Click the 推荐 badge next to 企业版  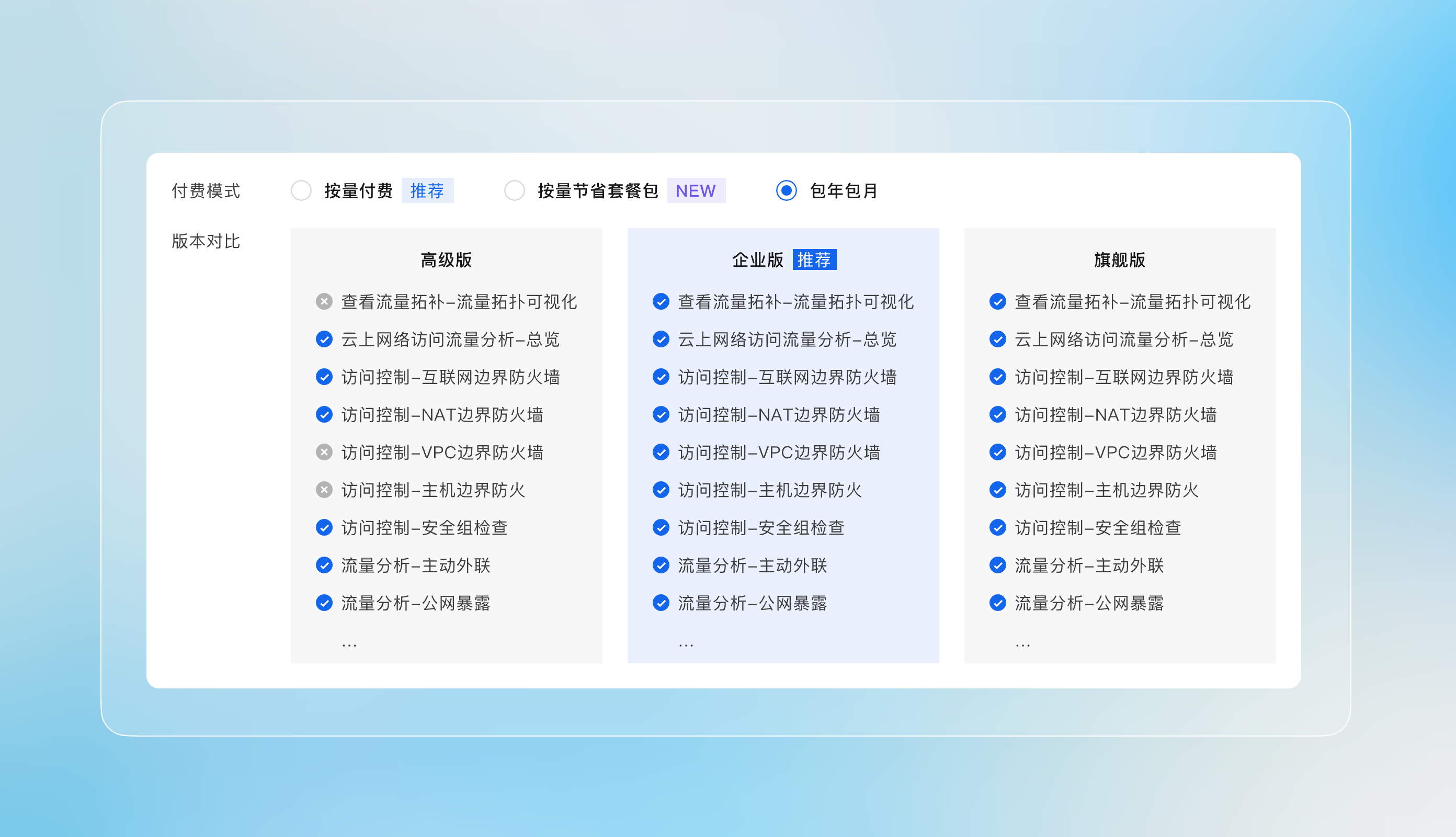tap(814, 260)
